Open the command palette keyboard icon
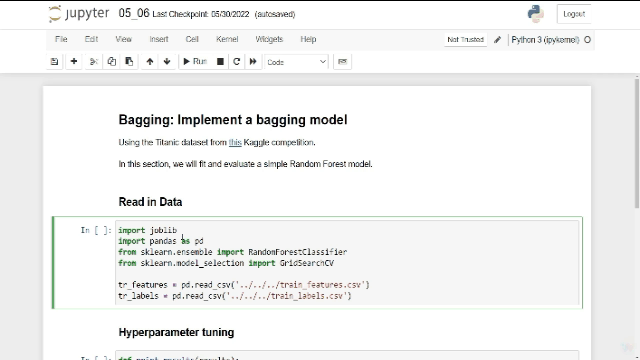 (x=342, y=62)
